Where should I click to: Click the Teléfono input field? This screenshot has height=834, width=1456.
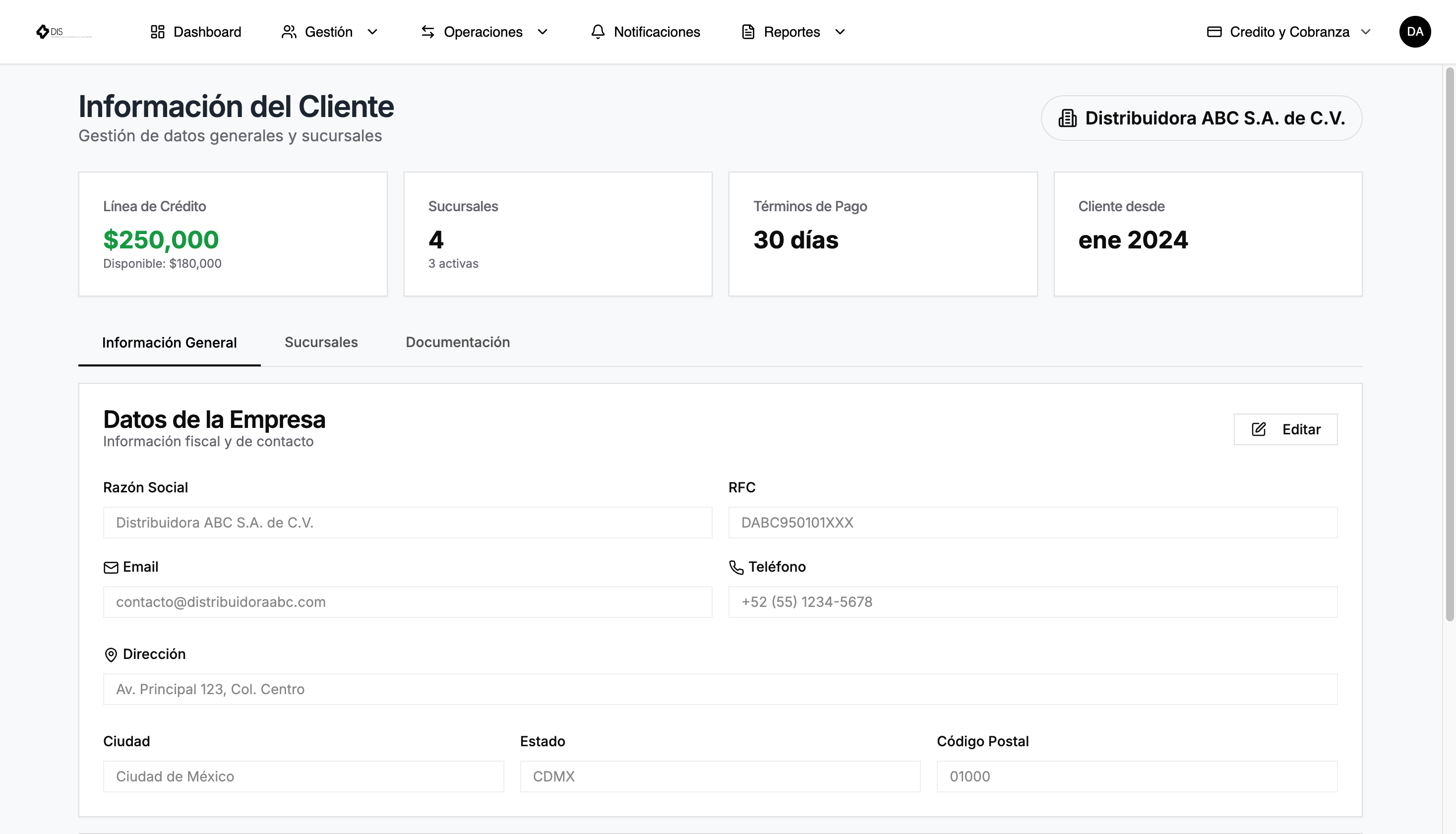[x=1032, y=601]
